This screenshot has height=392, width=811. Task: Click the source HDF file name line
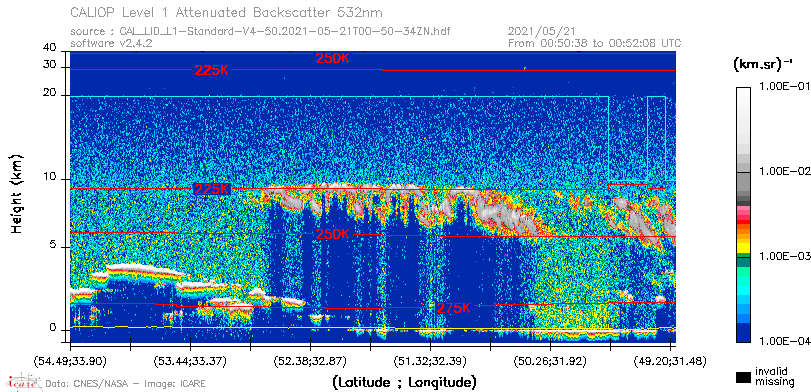pos(260,32)
